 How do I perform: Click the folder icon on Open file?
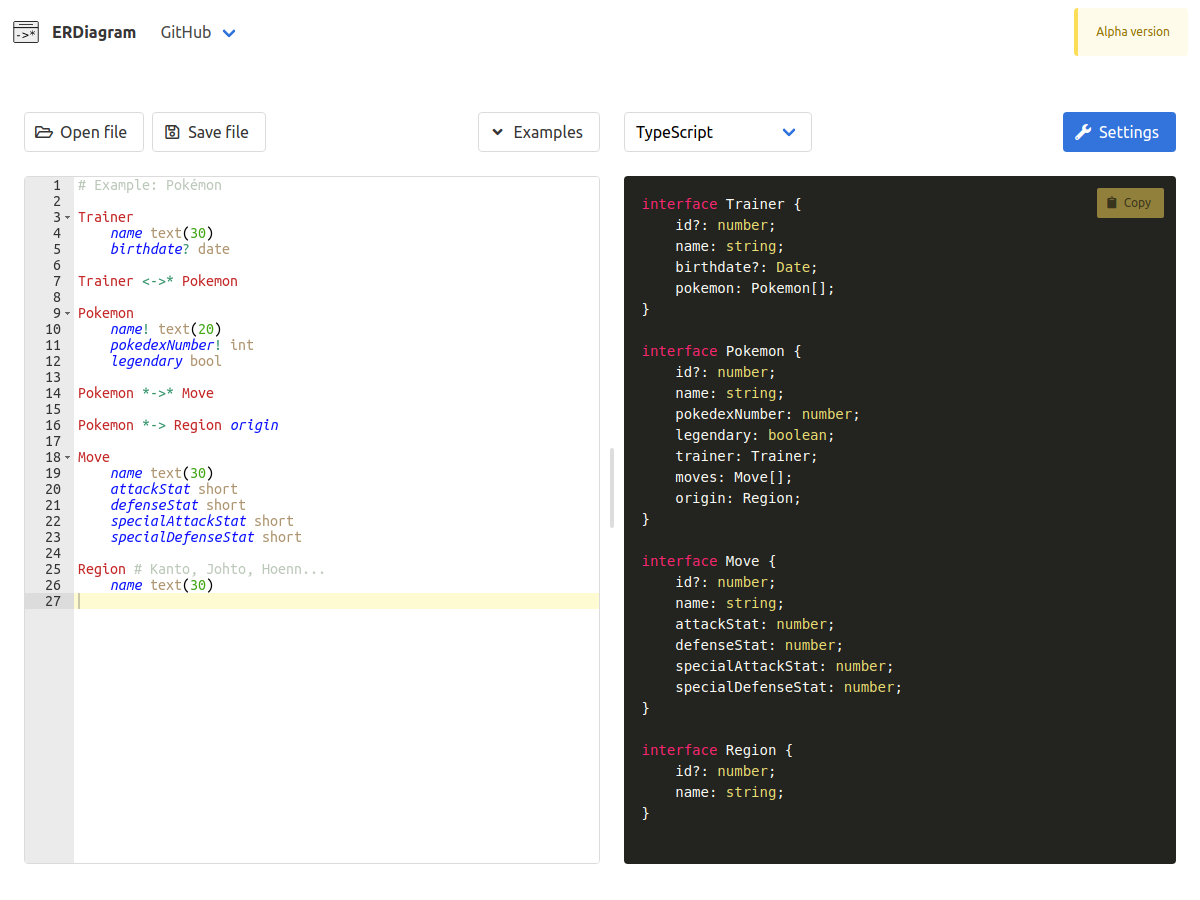44,132
